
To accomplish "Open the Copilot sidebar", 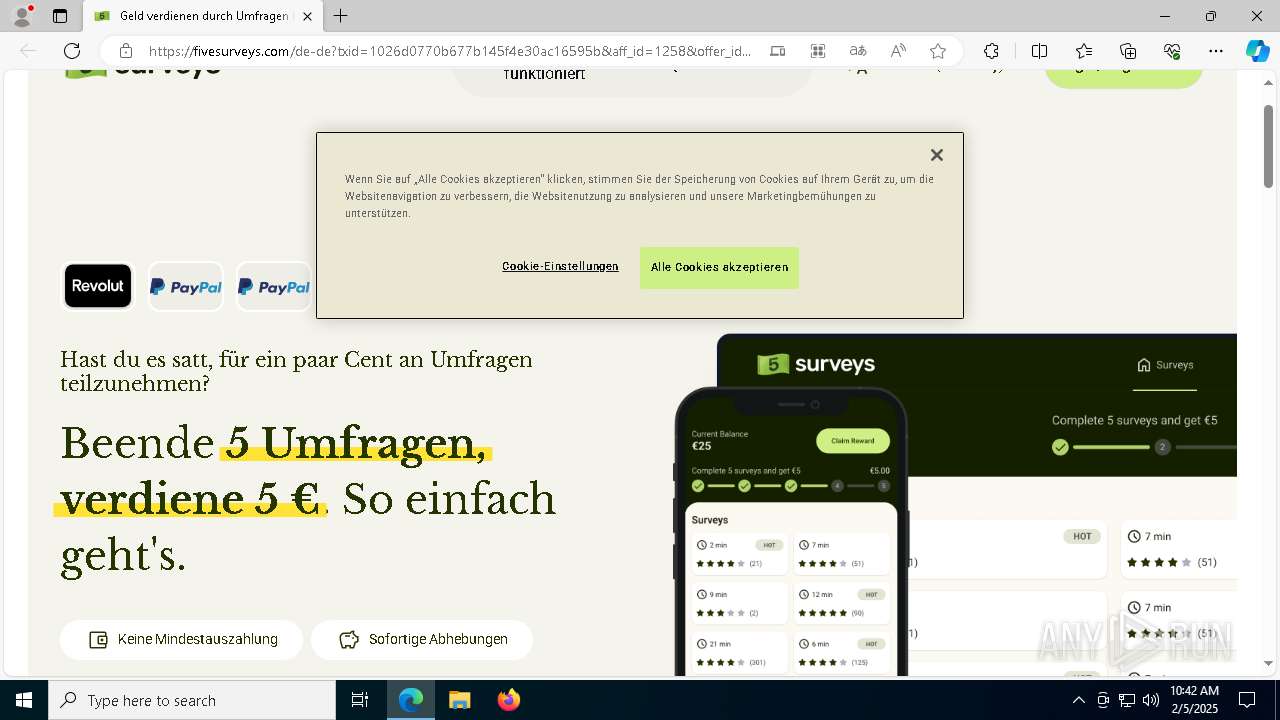I will click(x=1257, y=51).
